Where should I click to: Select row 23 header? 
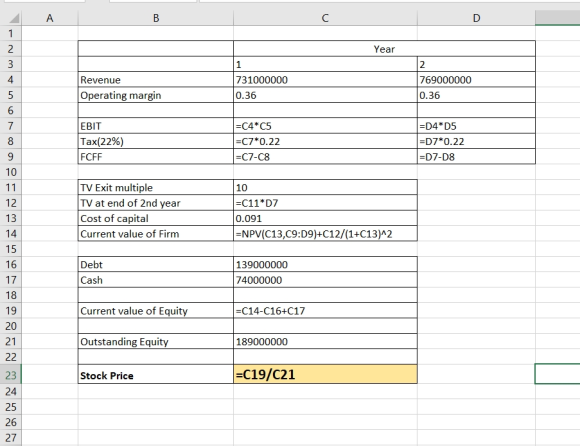click(x=11, y=375)
